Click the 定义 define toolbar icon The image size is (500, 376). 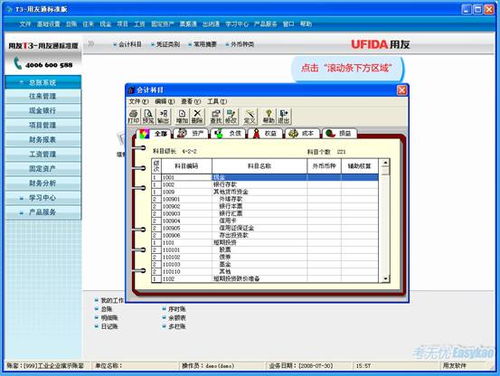tap(250, 116)
